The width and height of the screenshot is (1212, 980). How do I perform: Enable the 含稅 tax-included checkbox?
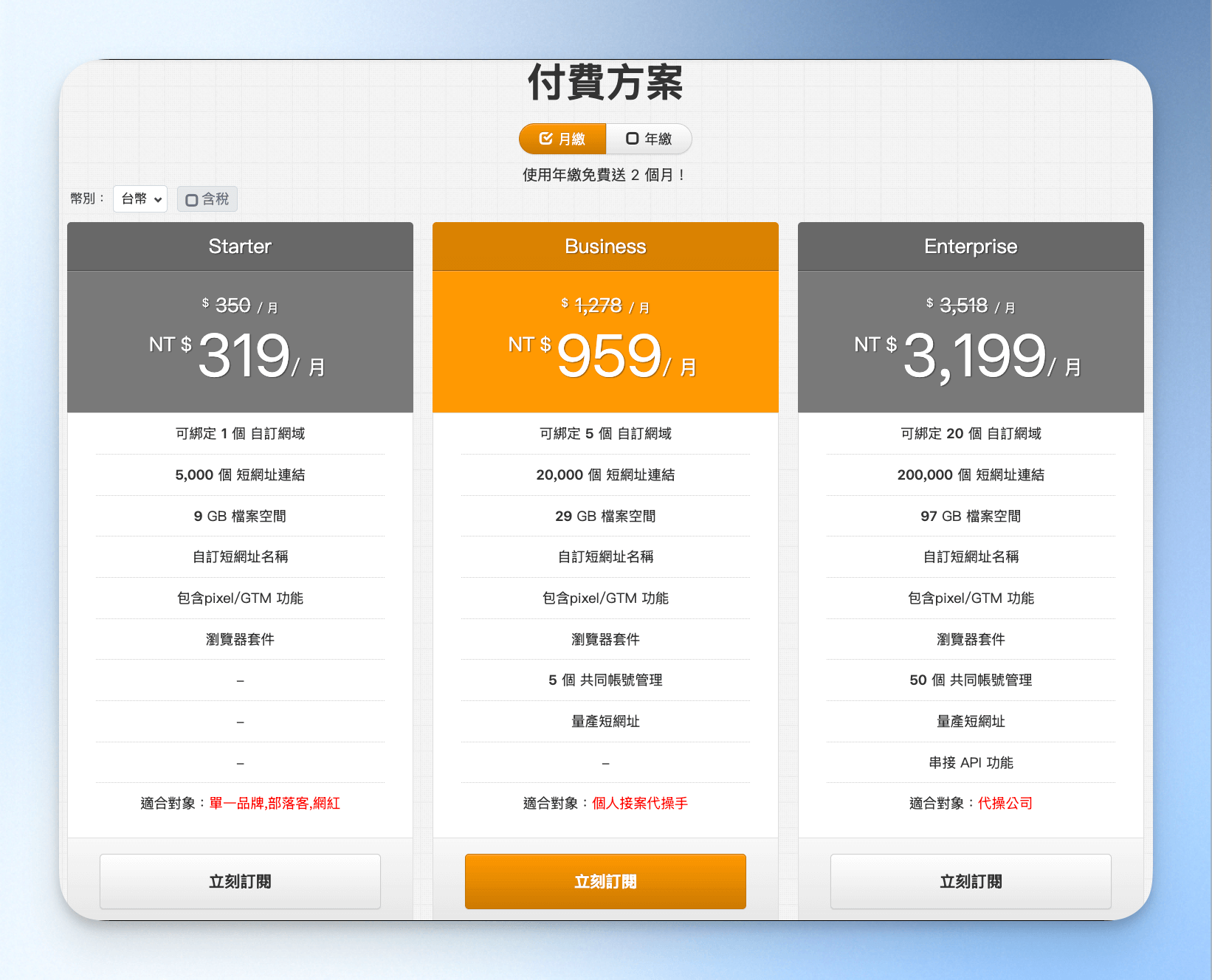click(207, 199)
